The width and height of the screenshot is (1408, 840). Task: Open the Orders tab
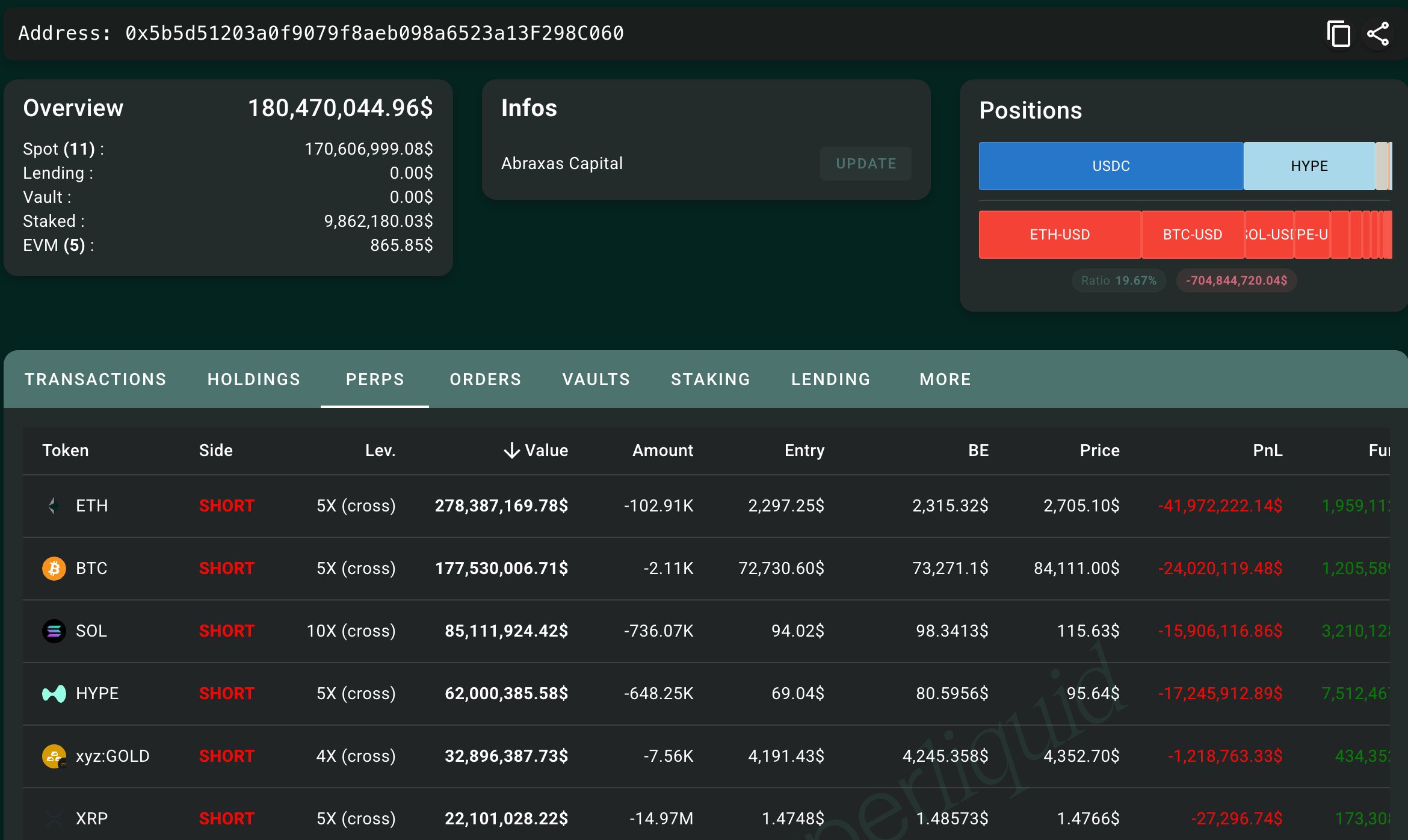[x=485, y=379]
